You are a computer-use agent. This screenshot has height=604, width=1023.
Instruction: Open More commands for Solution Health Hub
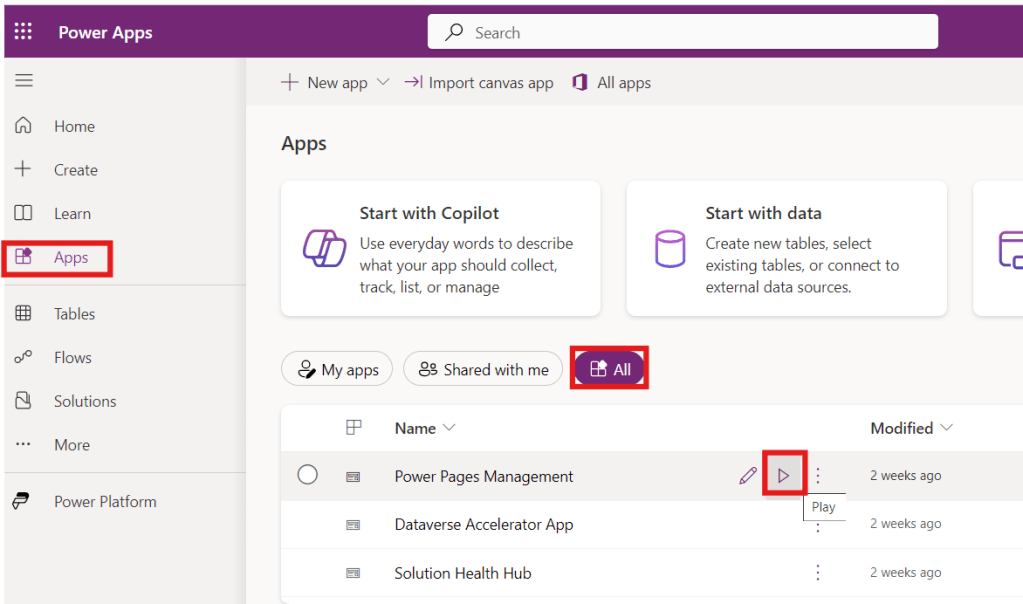(818, 573)
